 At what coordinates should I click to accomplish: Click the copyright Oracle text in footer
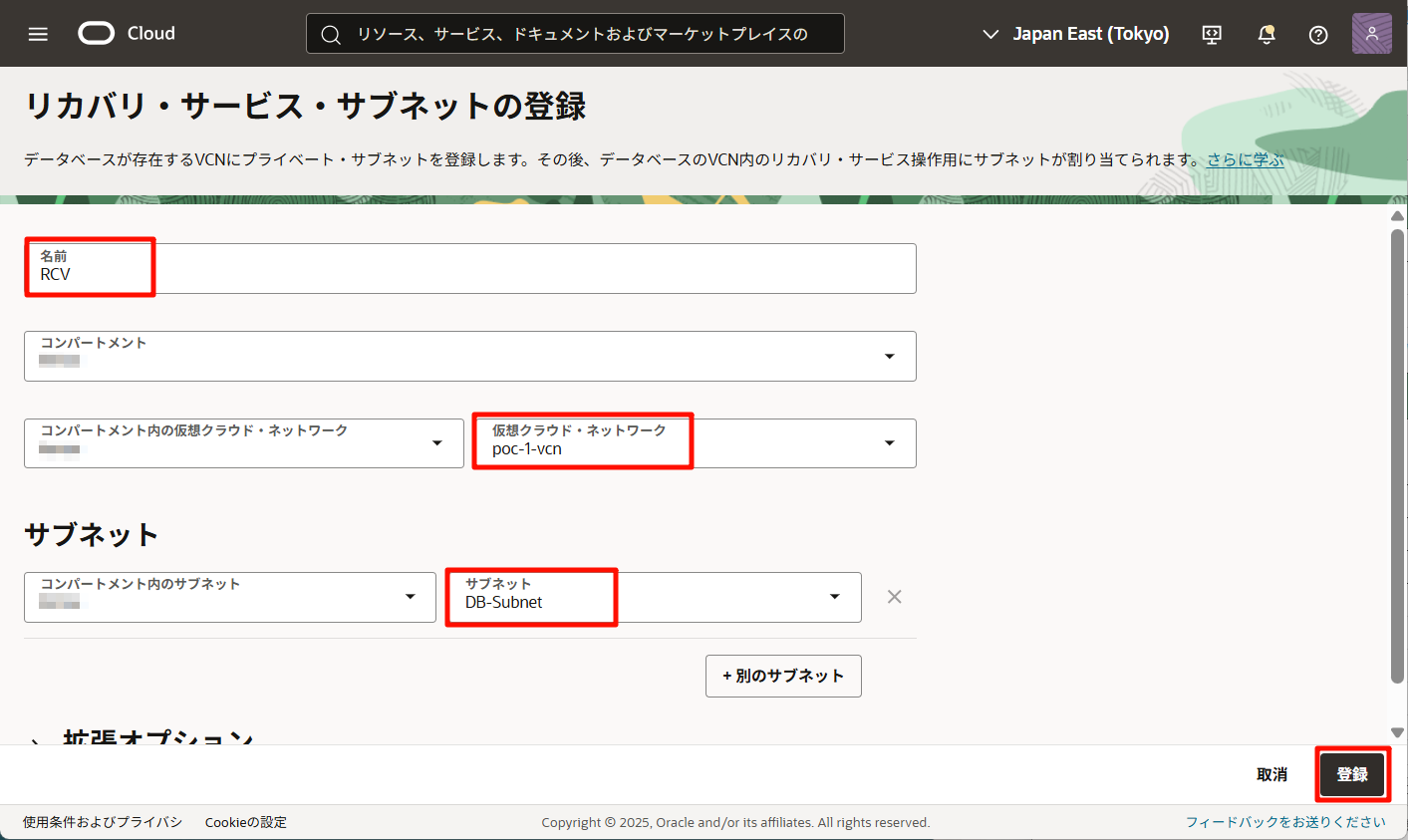tap(735, 822)
